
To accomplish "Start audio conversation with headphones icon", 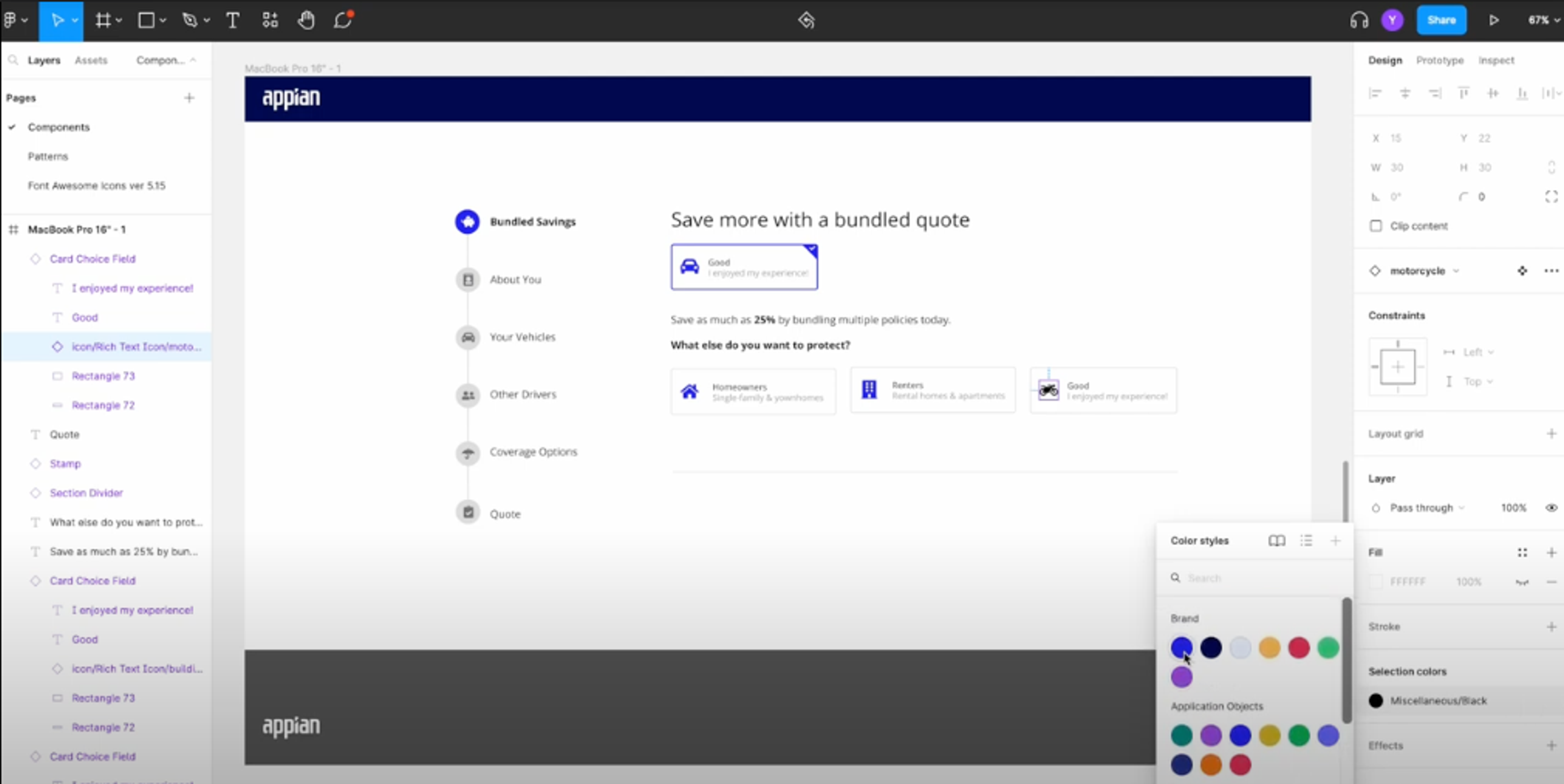I will pyautogui.click(x=1360, y=20).
